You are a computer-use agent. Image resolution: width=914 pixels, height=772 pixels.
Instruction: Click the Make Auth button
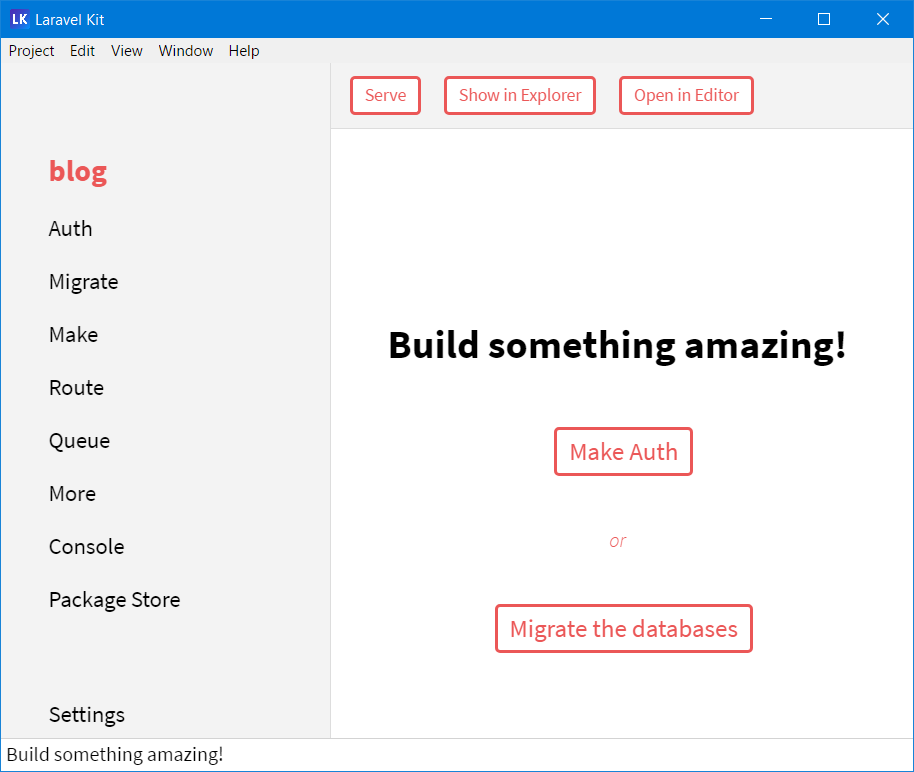click(x=623, y=452)
